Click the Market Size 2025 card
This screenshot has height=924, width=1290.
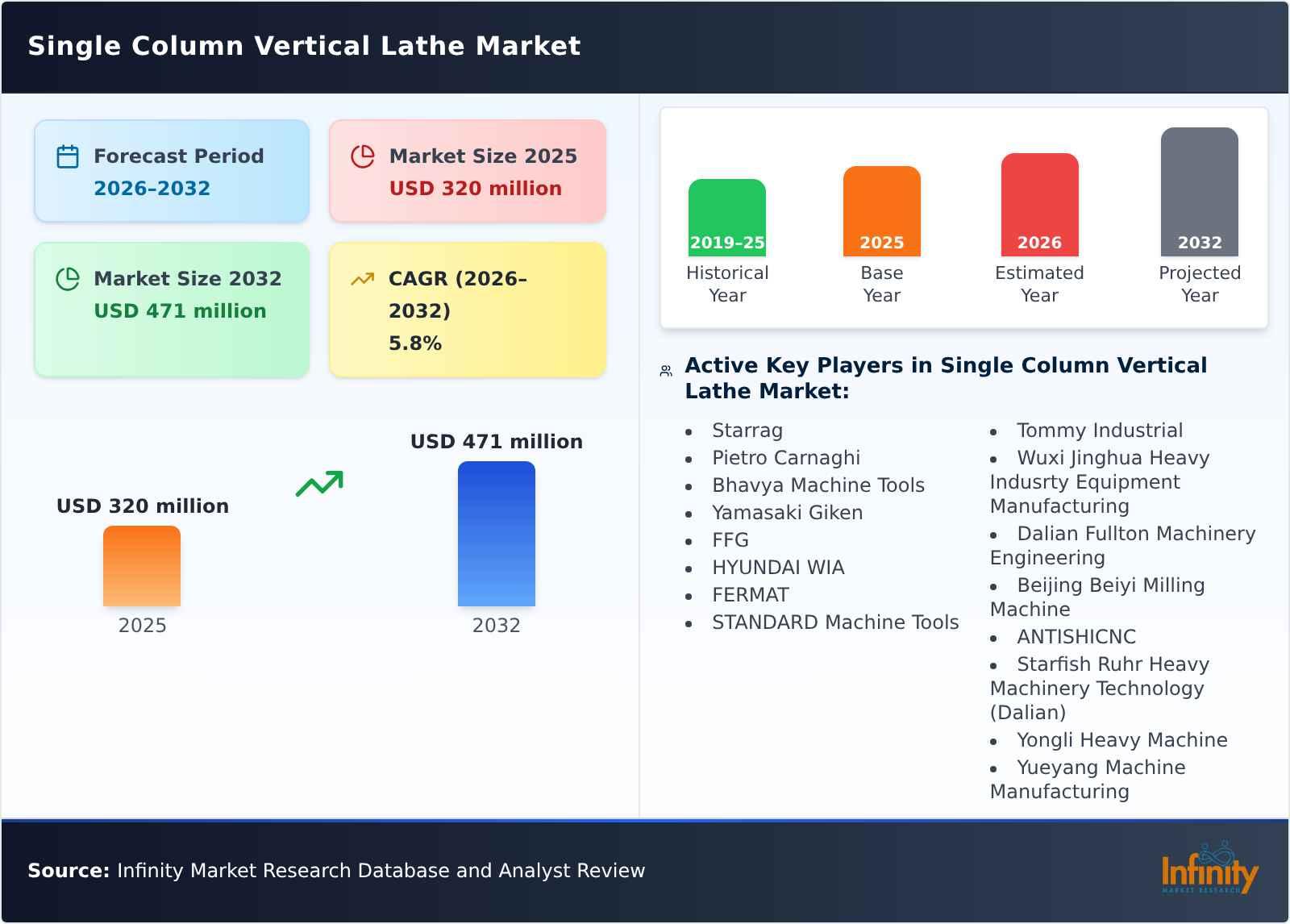tap(467, 170)
